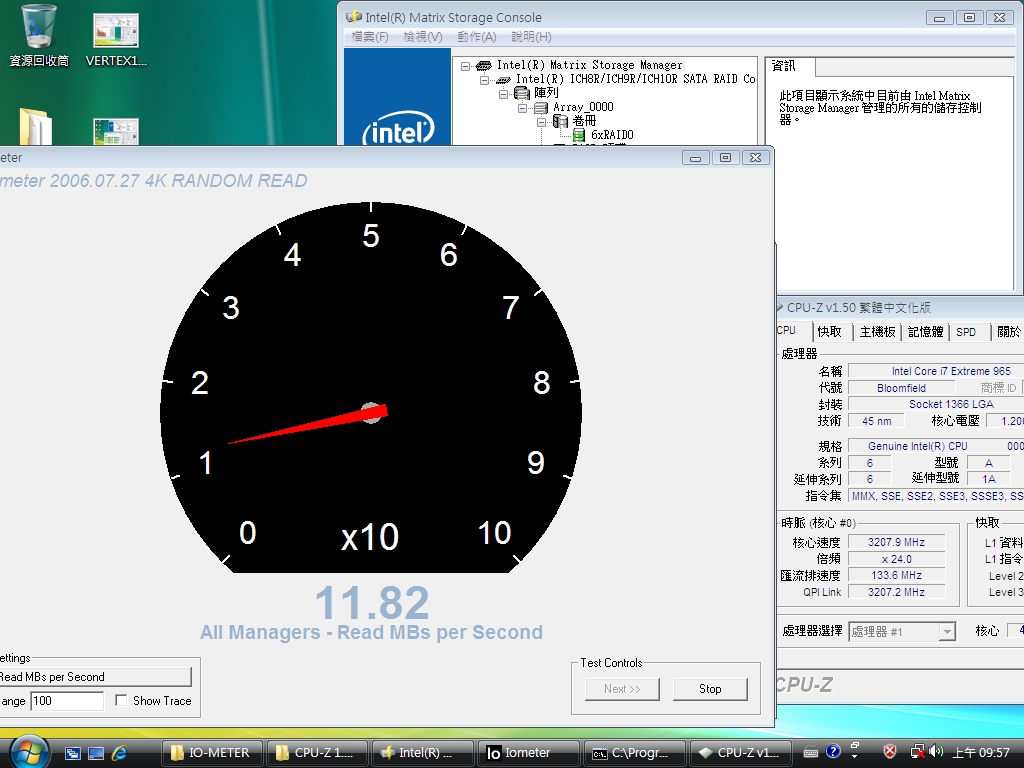The image size is (1024, 768).
Task: Select the Intel(R) Matrix Storage Manager chip icon
Action: pyautogui.click(x=484, y=65)
